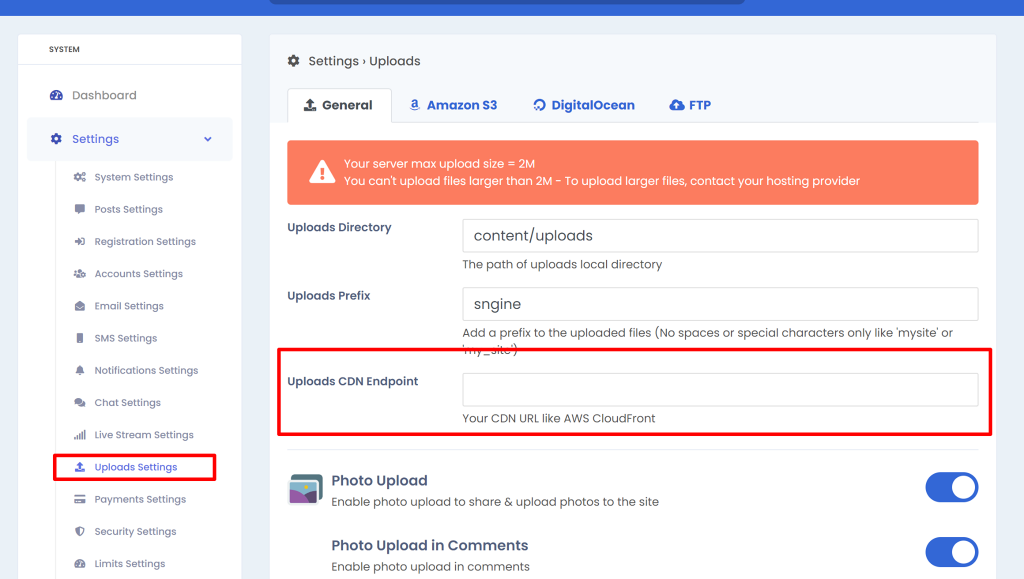The width and height of the screenshot is (1024, 579).
Task: Open the DigitalOcean tab
Action: tap(584, 105)
